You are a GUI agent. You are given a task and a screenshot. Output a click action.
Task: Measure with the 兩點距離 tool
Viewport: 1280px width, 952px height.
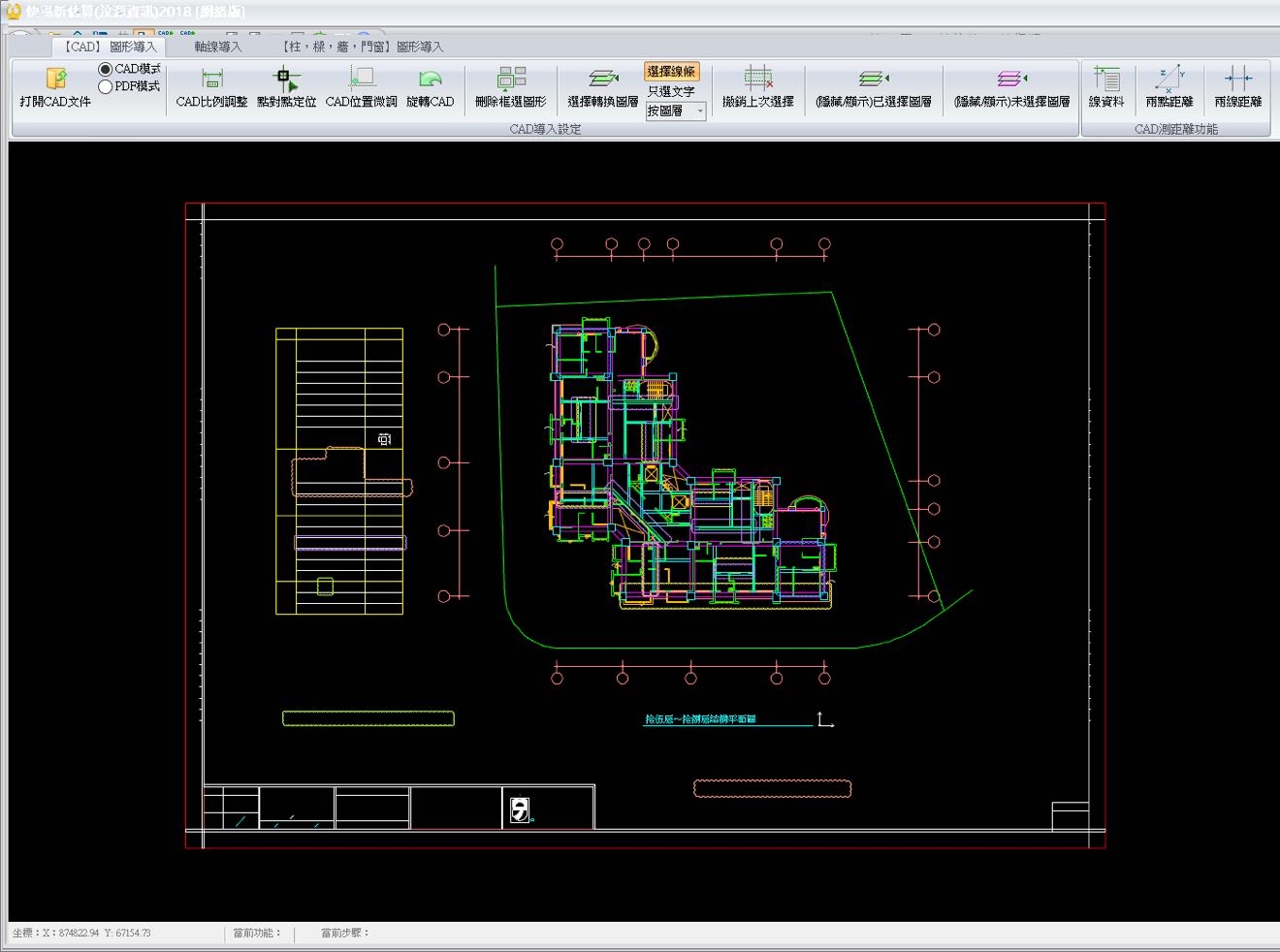1168,87
